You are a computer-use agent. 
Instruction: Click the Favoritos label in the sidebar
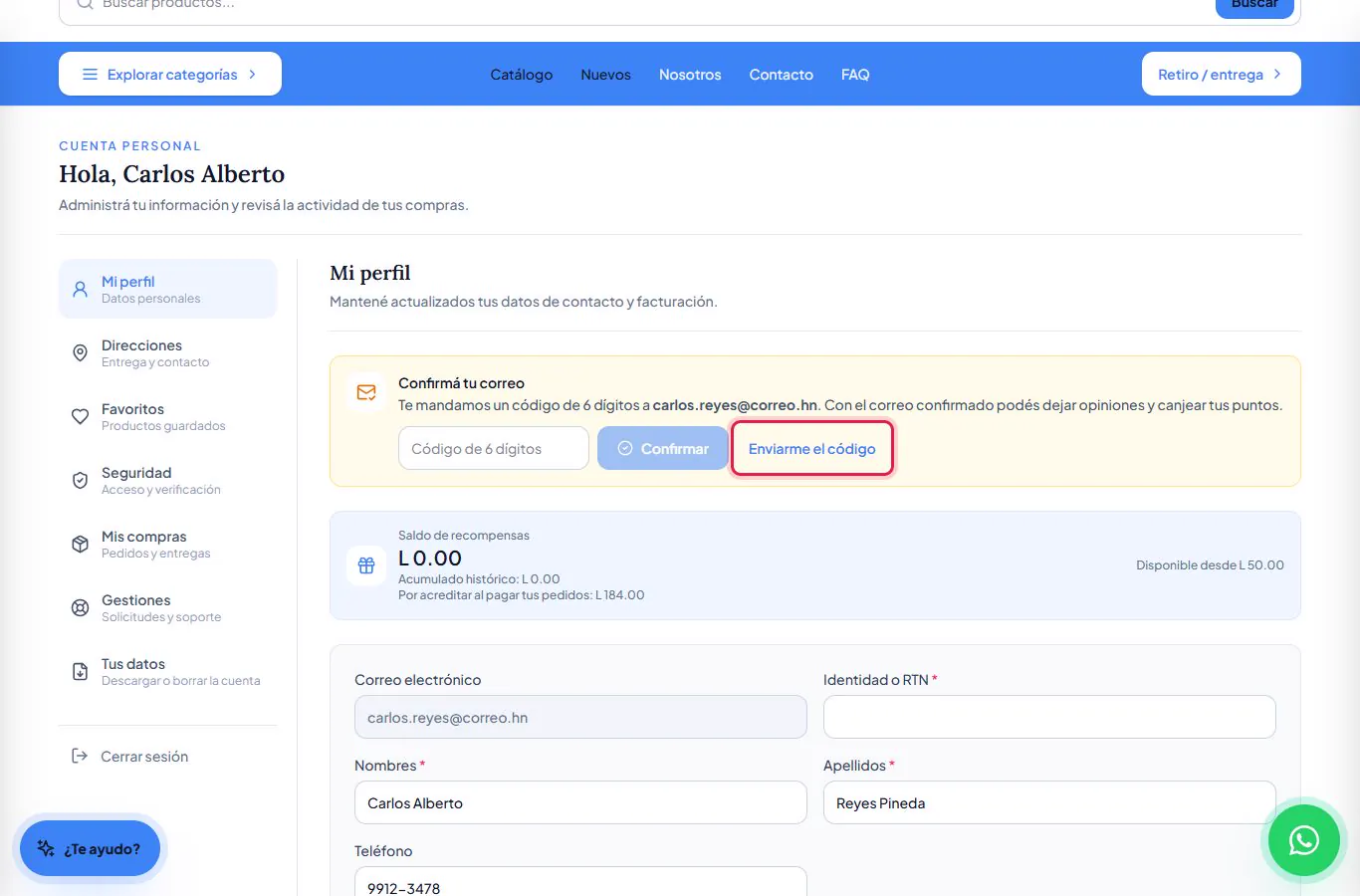tap(133, 409)
